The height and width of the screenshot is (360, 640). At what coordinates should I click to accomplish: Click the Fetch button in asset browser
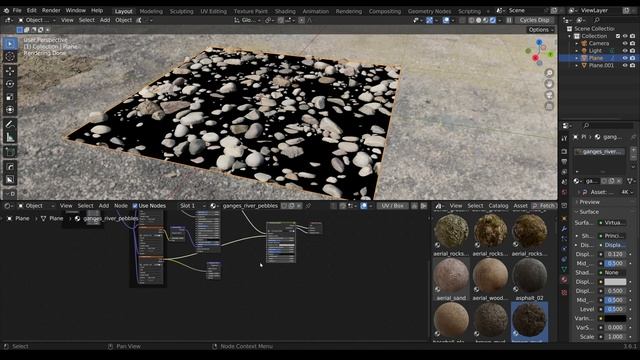point(544,206)
